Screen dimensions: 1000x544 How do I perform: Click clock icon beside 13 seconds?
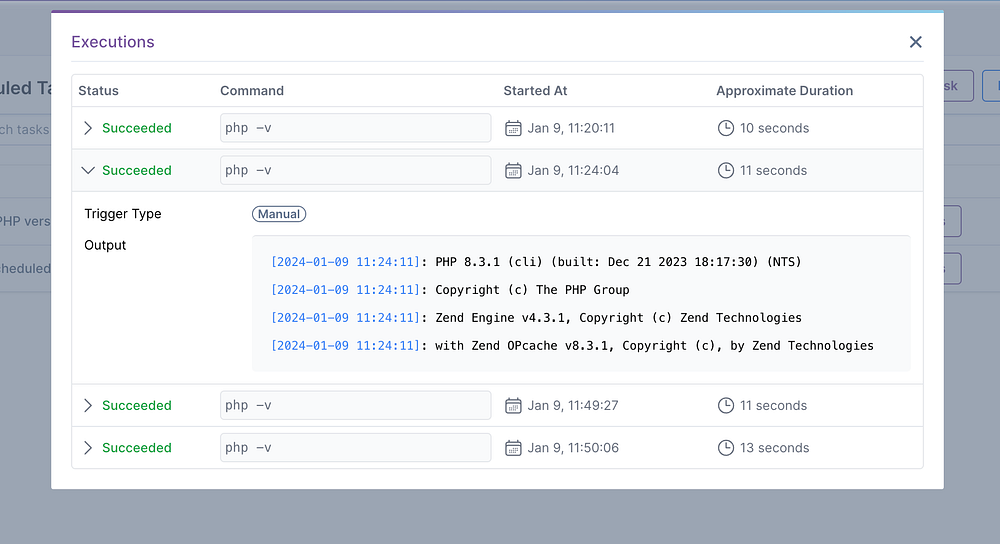(x=726, y=448)
